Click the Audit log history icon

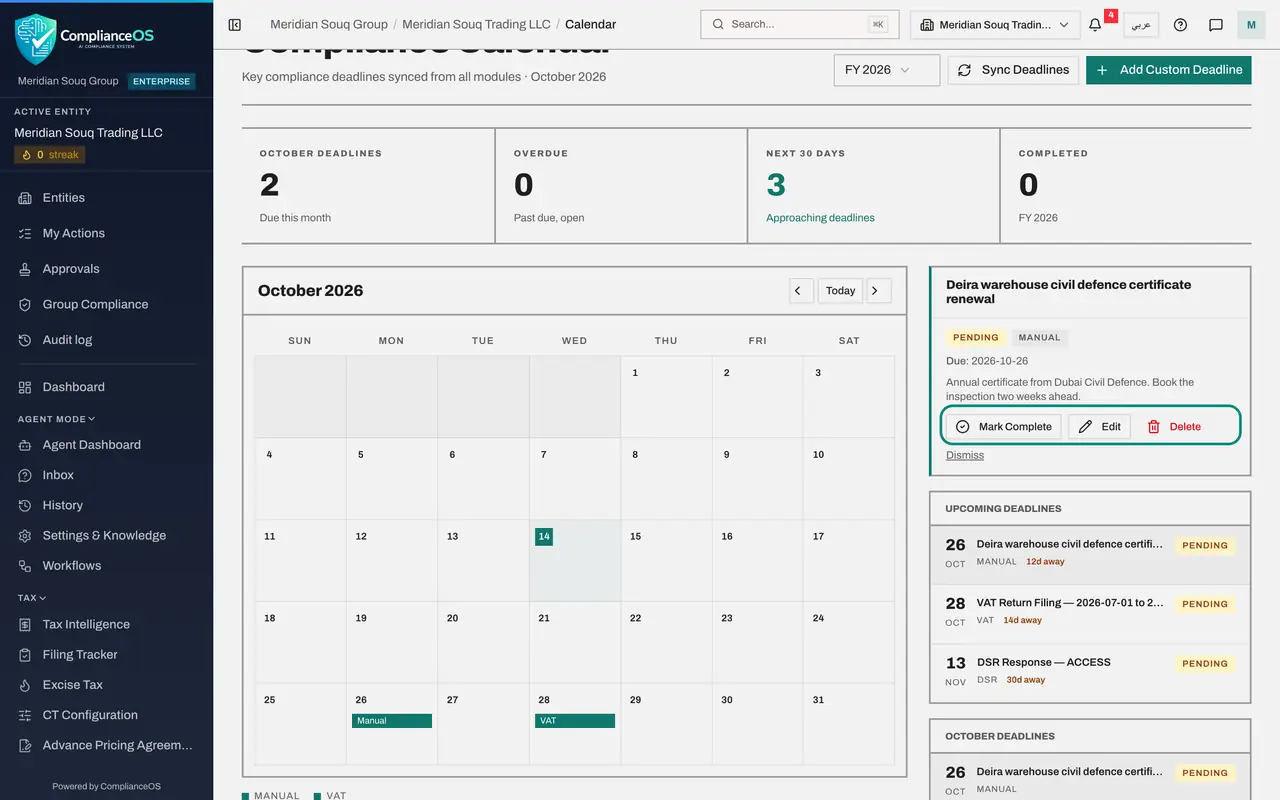coord(25,340)
